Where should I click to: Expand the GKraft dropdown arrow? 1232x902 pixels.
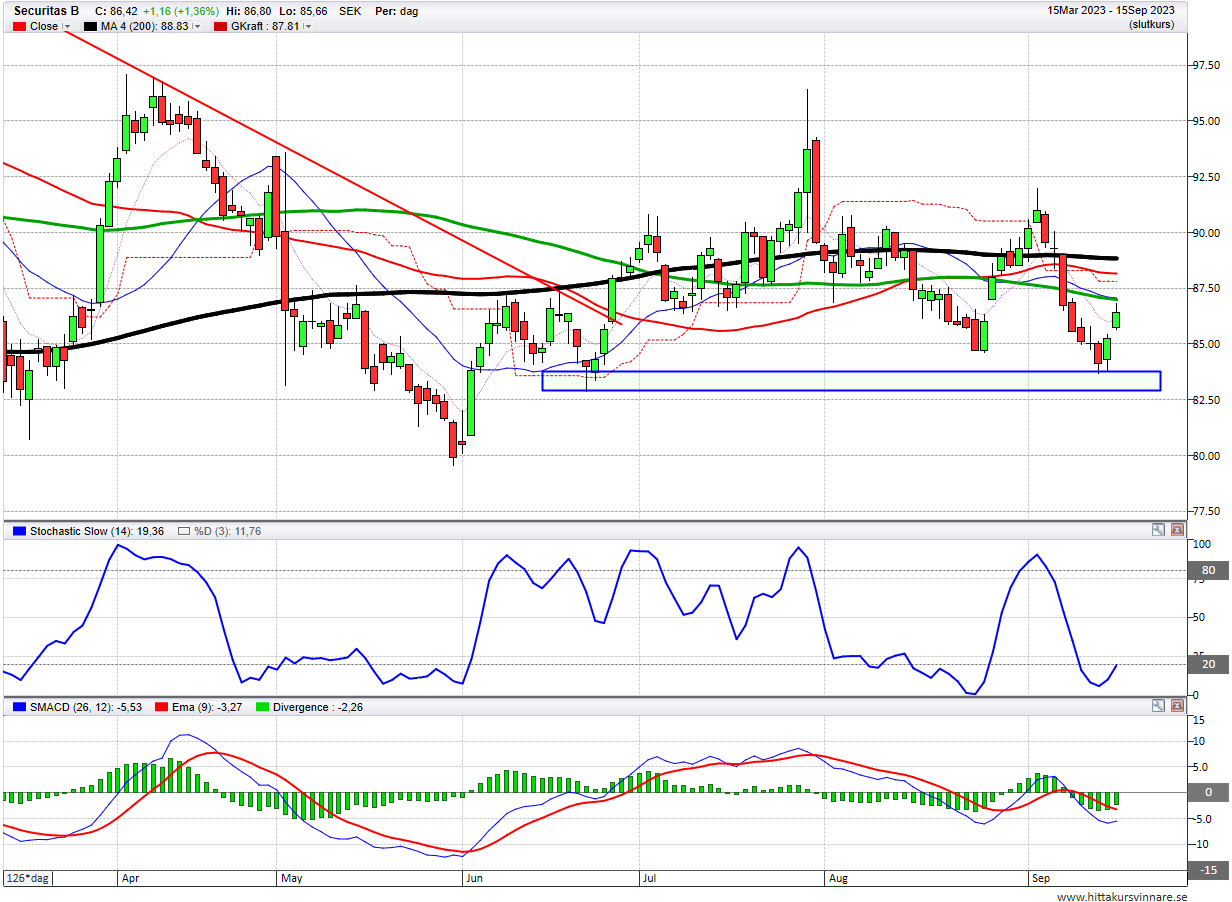click(307, 27)
